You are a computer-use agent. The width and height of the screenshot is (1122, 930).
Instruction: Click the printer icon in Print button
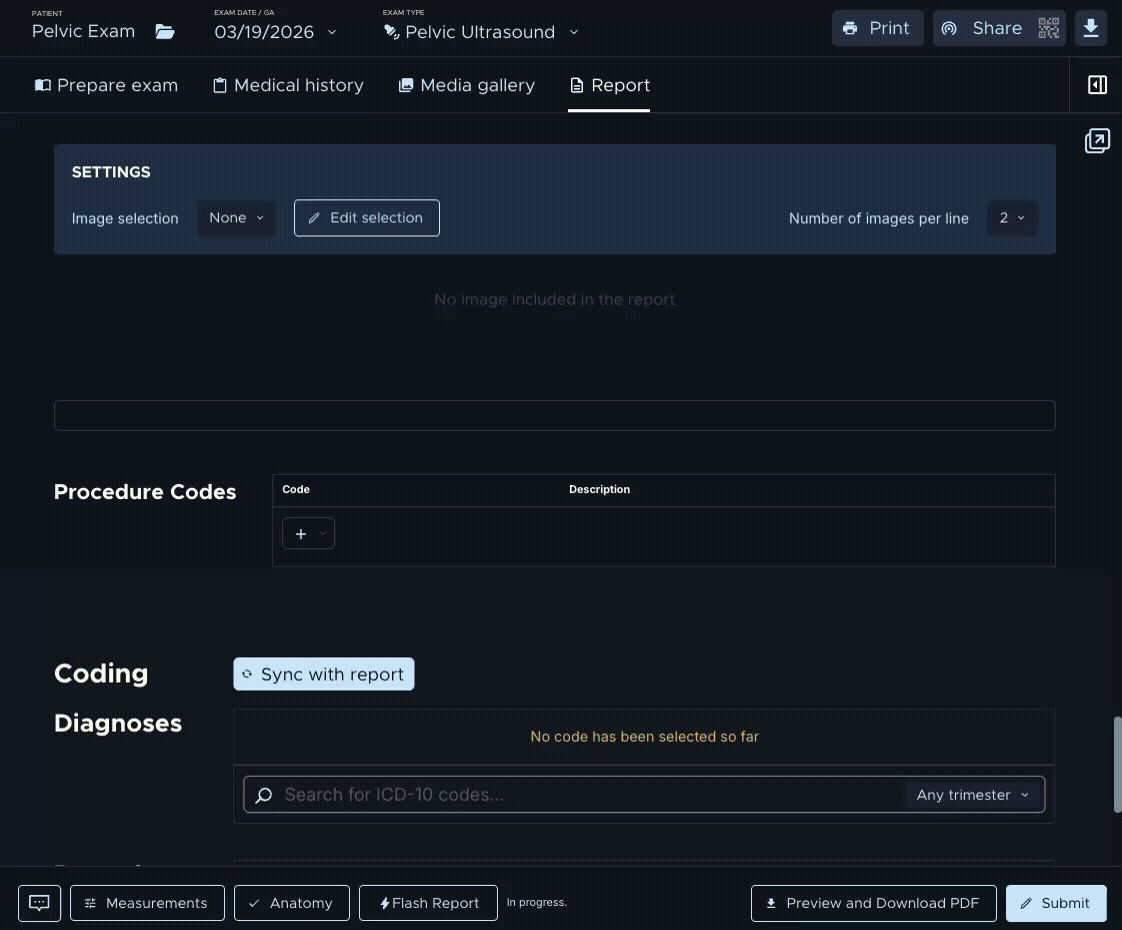851,28
